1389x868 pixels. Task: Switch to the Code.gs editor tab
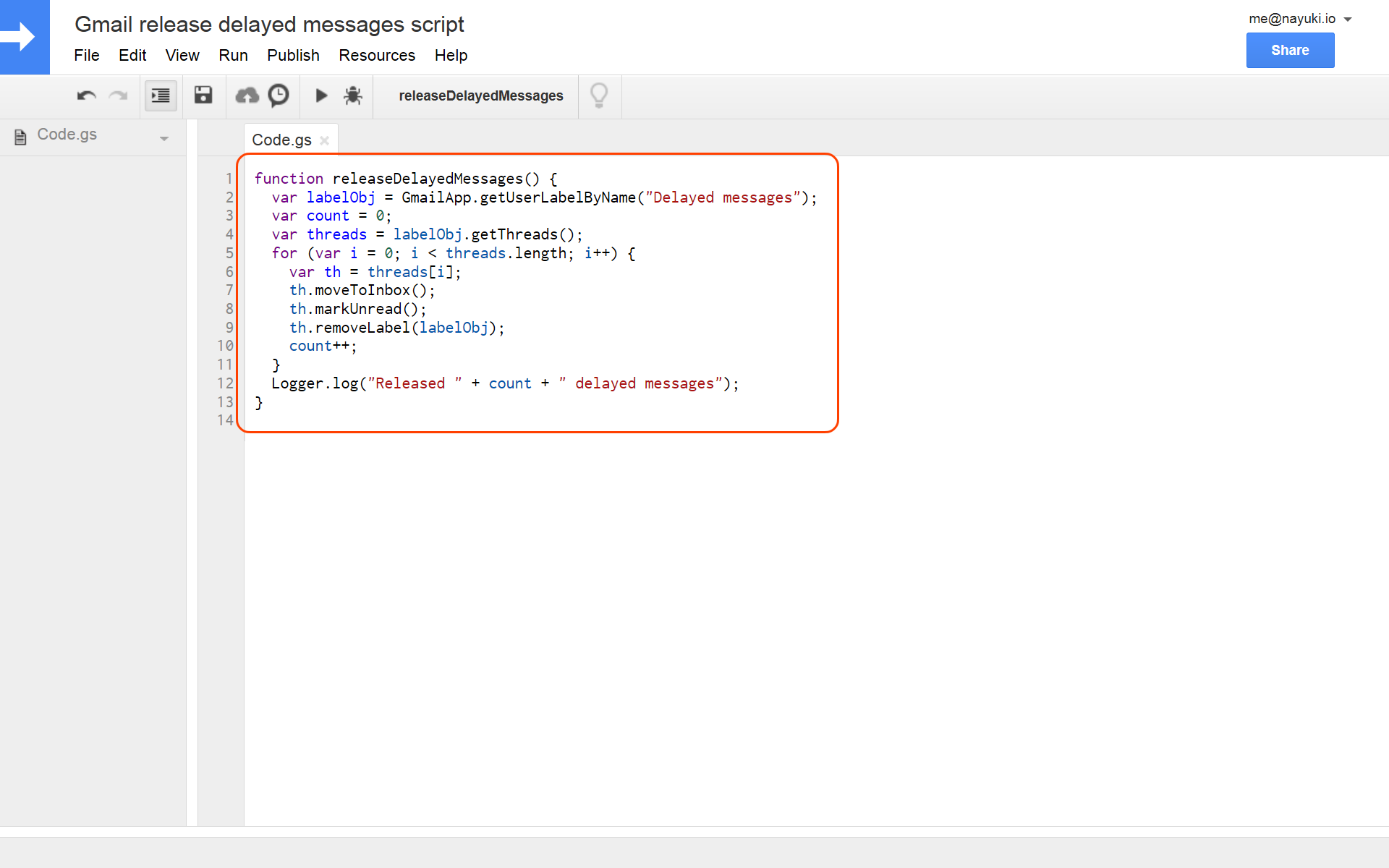(281, 140)
